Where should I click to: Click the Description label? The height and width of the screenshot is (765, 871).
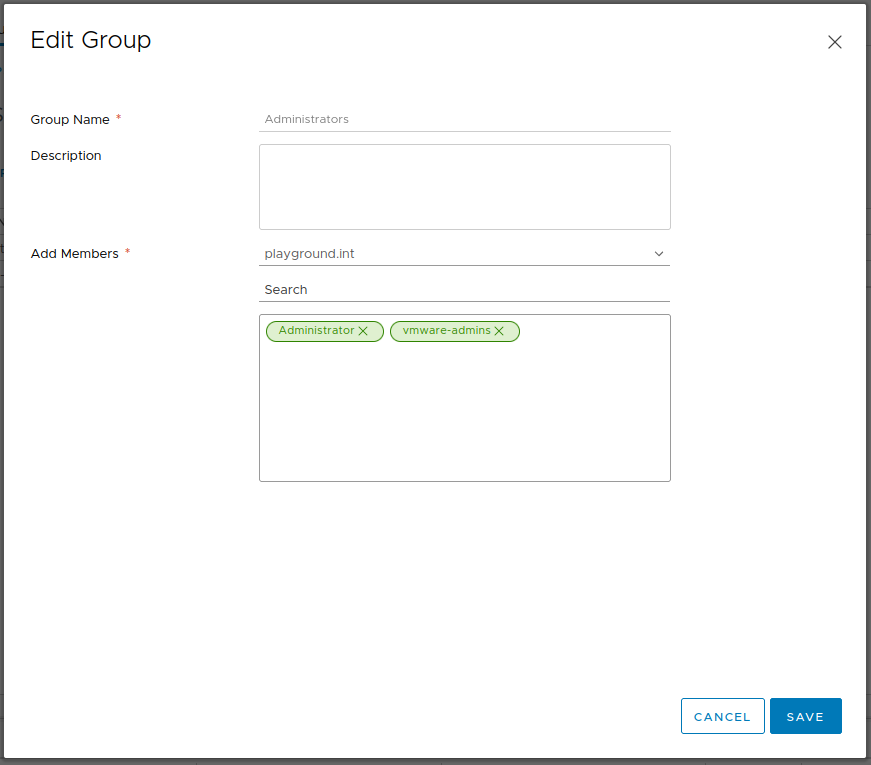(x=66, y=156)
